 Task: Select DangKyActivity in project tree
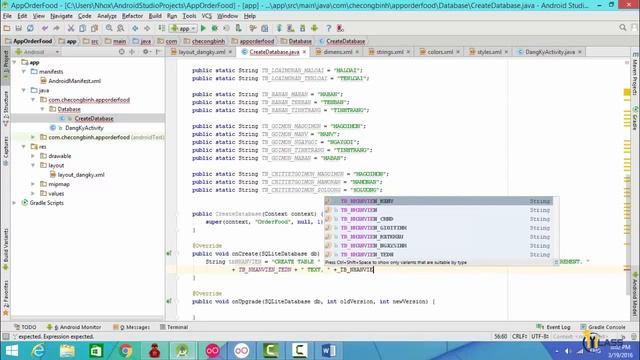click(84, 128)
